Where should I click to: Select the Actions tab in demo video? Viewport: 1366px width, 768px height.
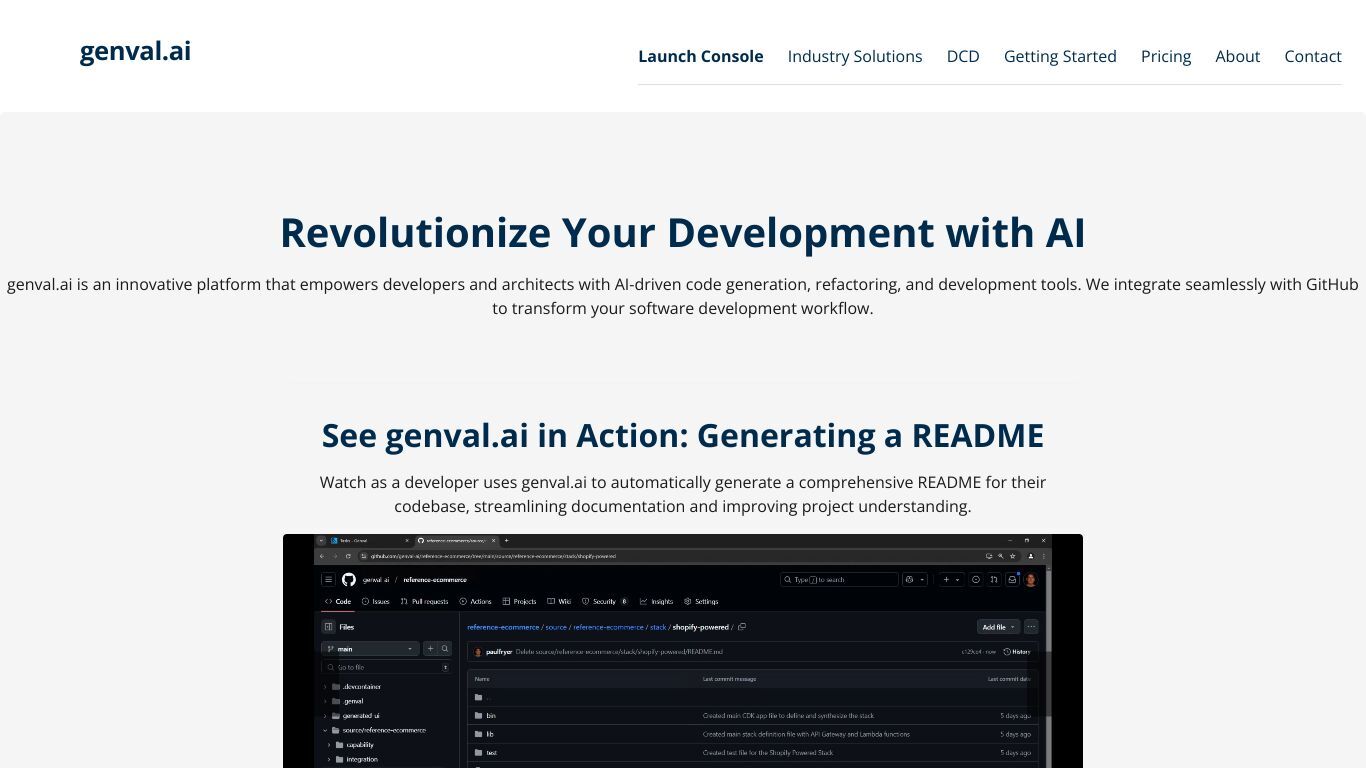click(475, 602)
